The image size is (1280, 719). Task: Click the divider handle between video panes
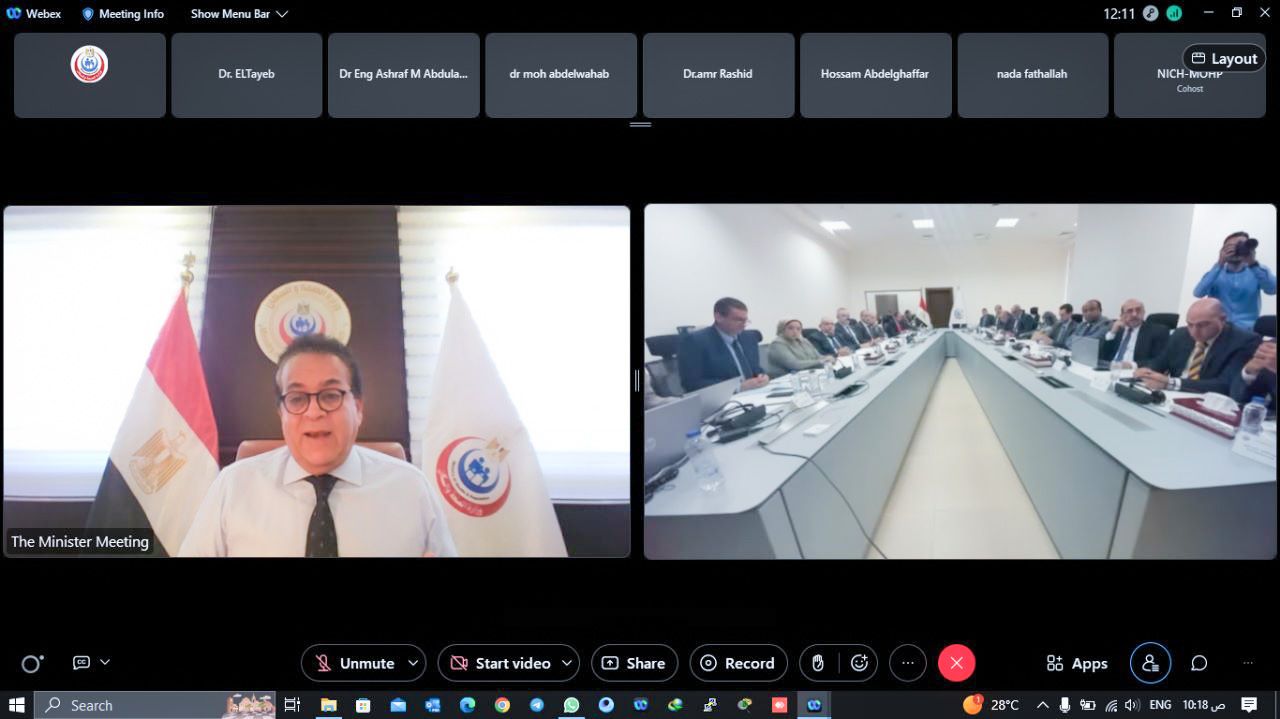pyautogui.click(x=637, y=380)
